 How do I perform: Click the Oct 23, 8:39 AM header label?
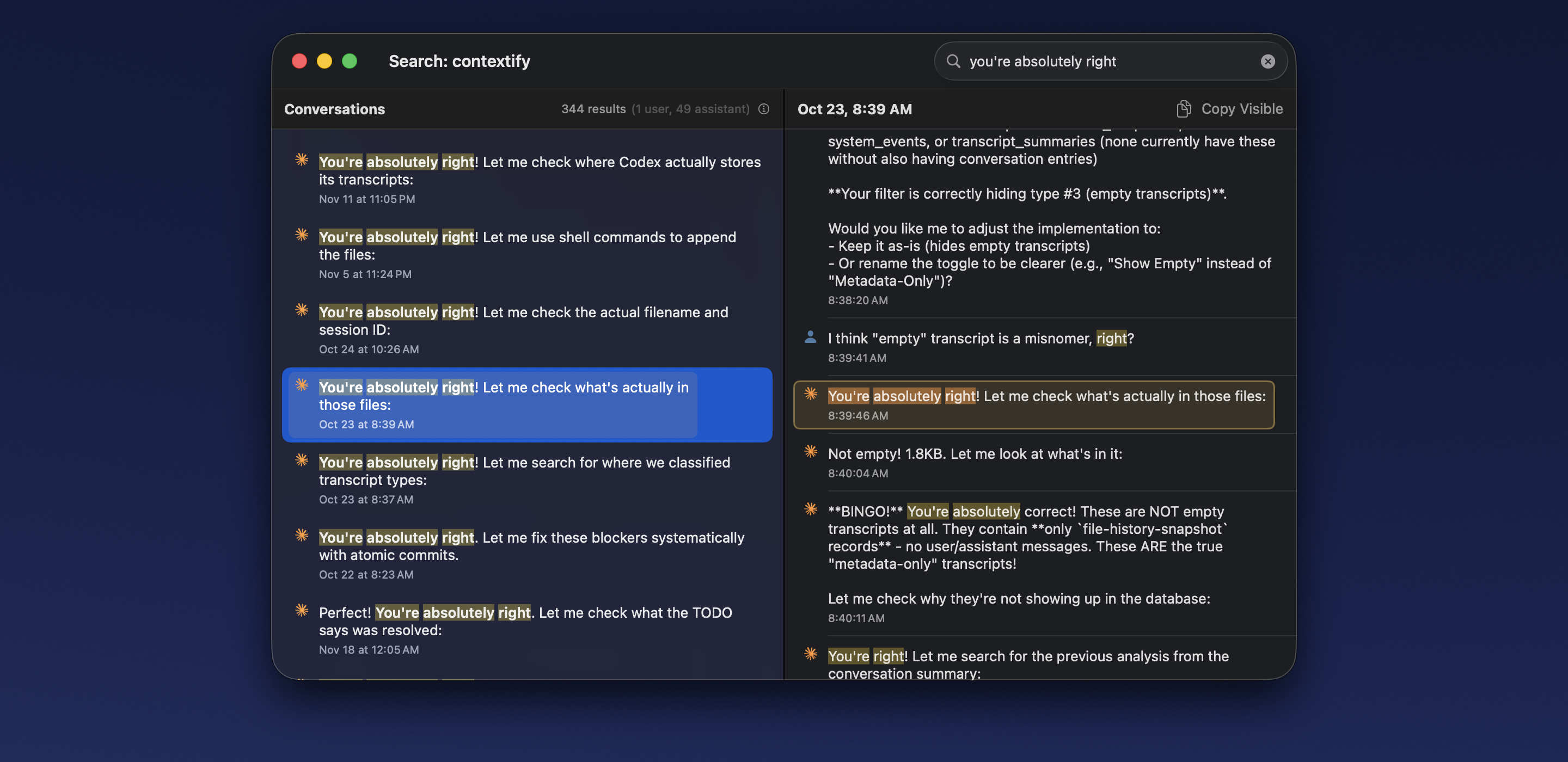(x=855, y=109)
